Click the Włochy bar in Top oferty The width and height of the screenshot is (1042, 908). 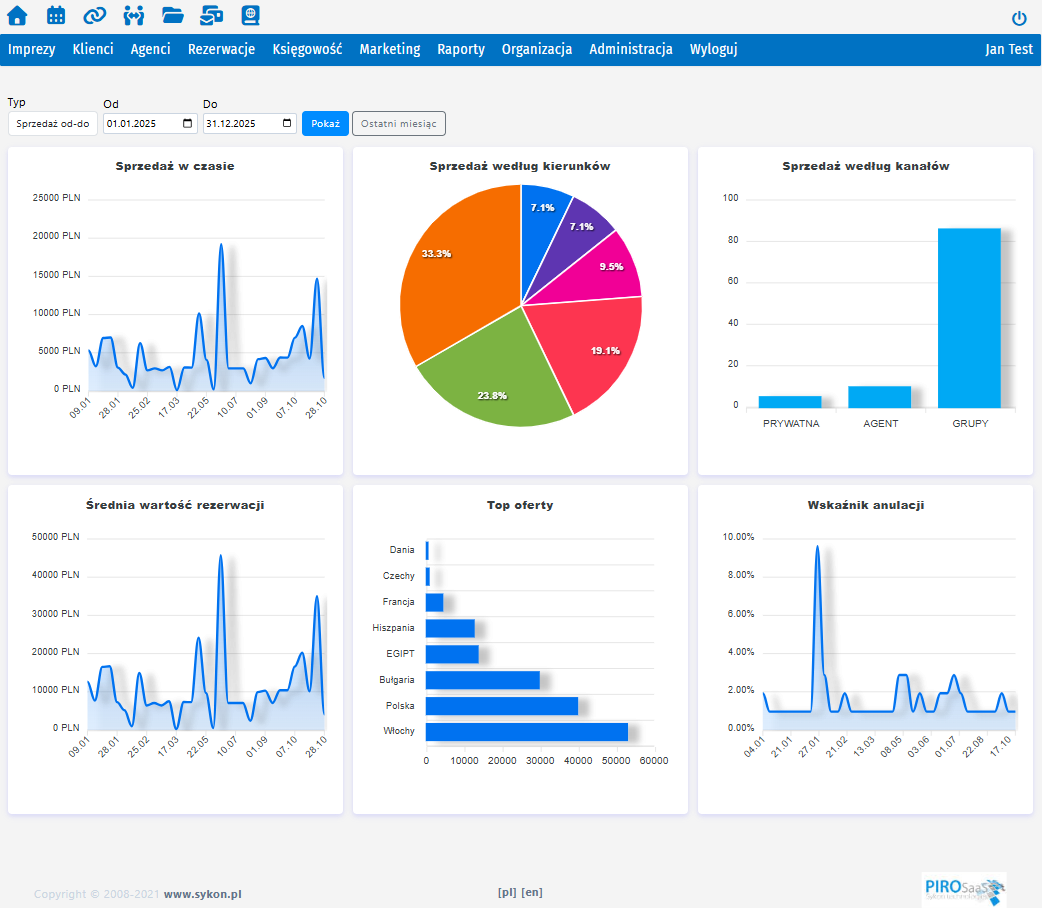click(x=526, y=731)
